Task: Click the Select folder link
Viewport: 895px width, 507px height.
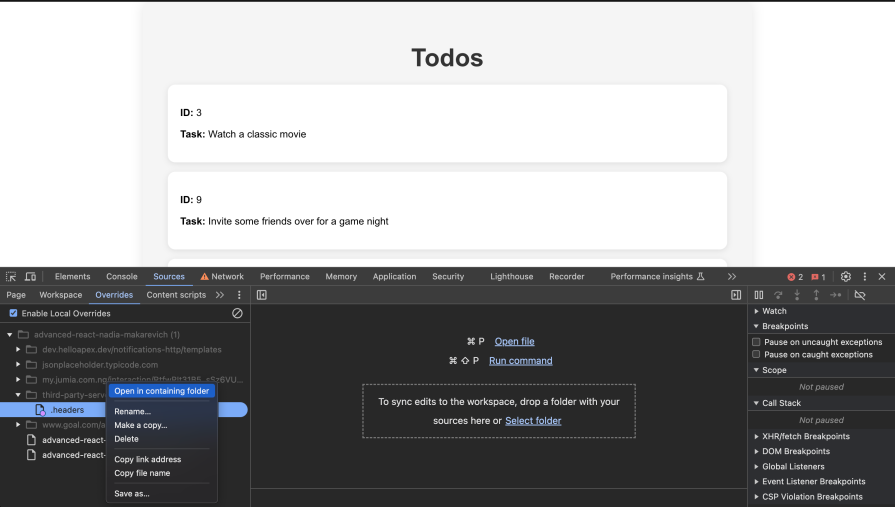Action: (x=533, y=421)
